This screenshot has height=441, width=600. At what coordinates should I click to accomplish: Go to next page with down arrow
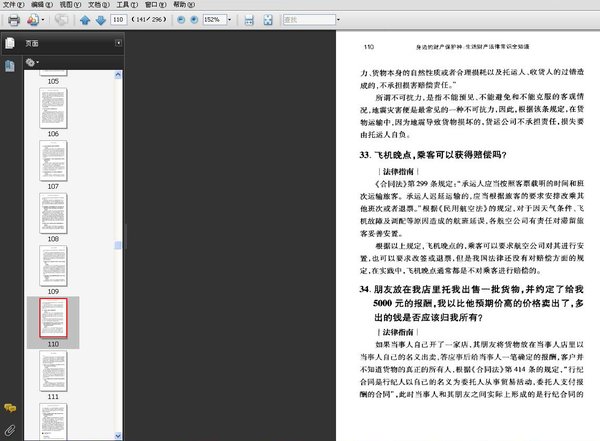tap(100, 20)
